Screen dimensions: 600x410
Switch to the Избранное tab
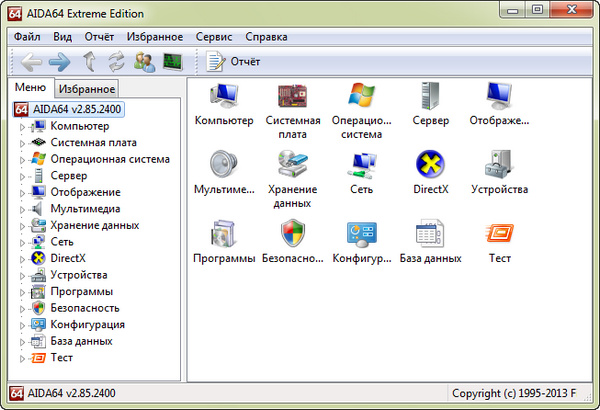tap(86, 89)
